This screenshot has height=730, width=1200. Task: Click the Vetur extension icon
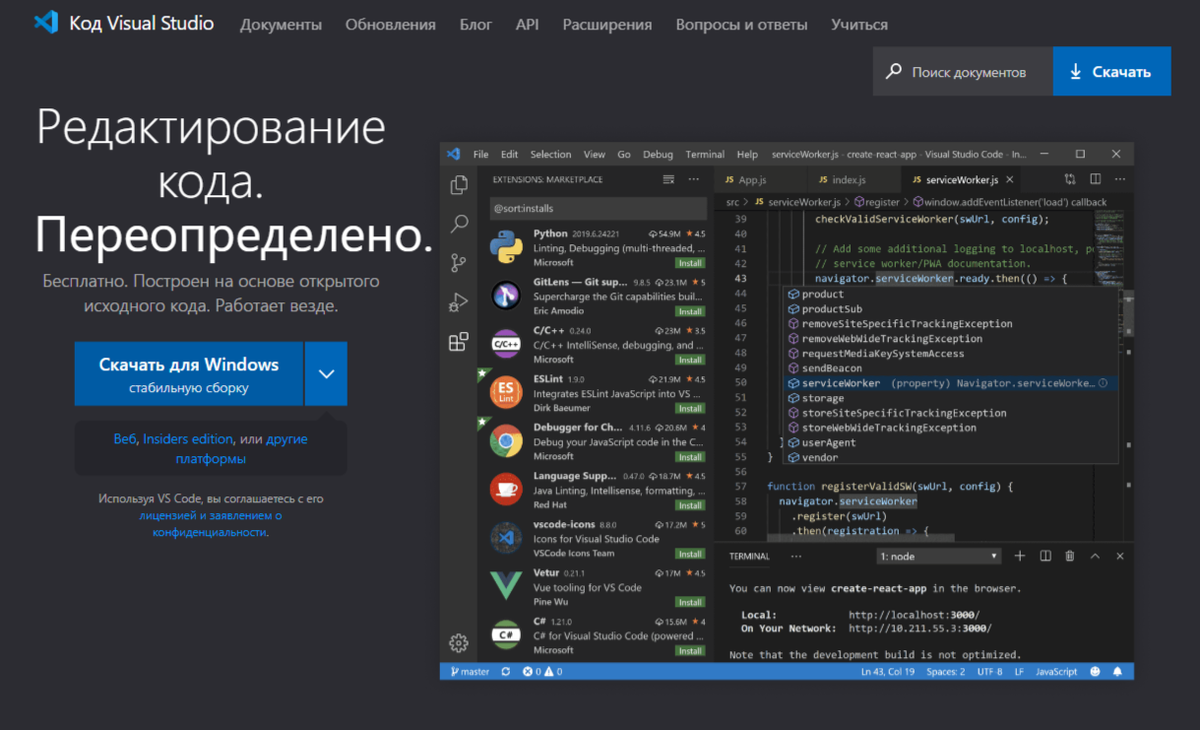coord(506,586)
